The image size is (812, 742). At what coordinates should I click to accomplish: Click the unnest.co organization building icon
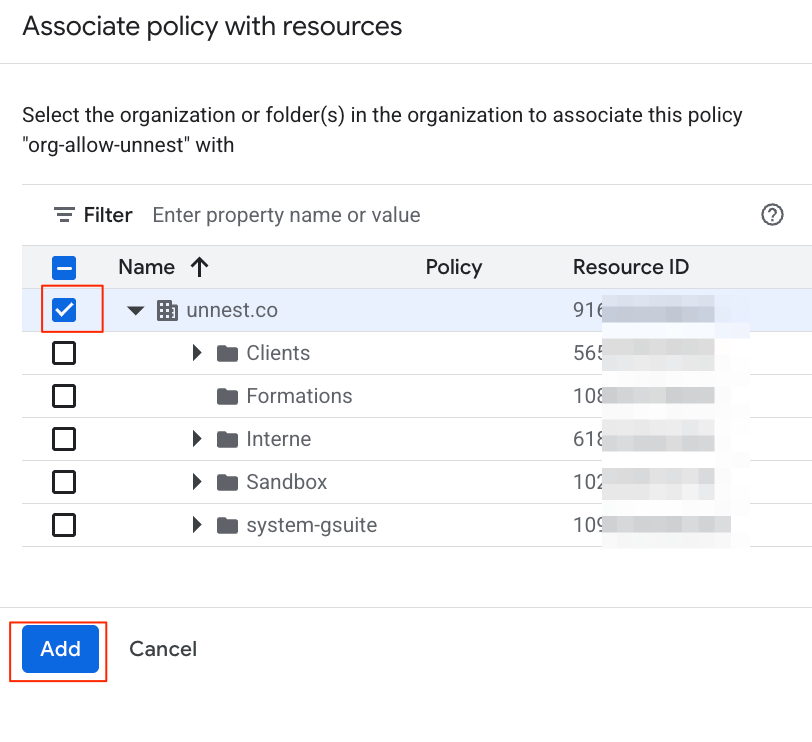(168, 311)
